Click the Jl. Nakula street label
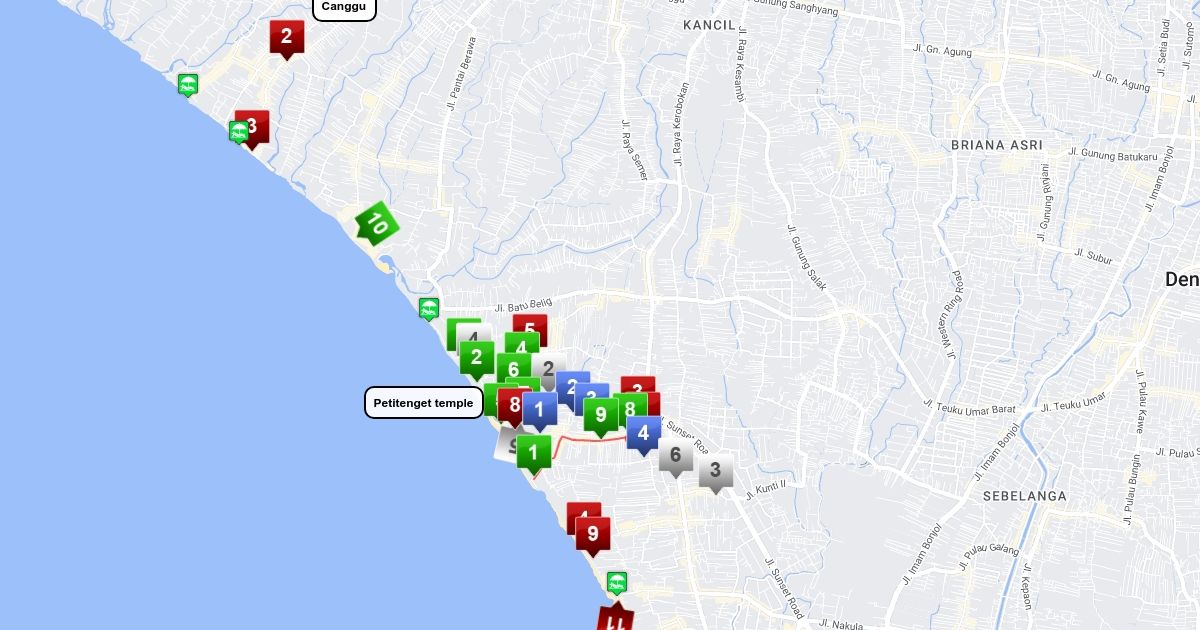The width and height of the screenshot is (1200, 630). tap(840, 623)
